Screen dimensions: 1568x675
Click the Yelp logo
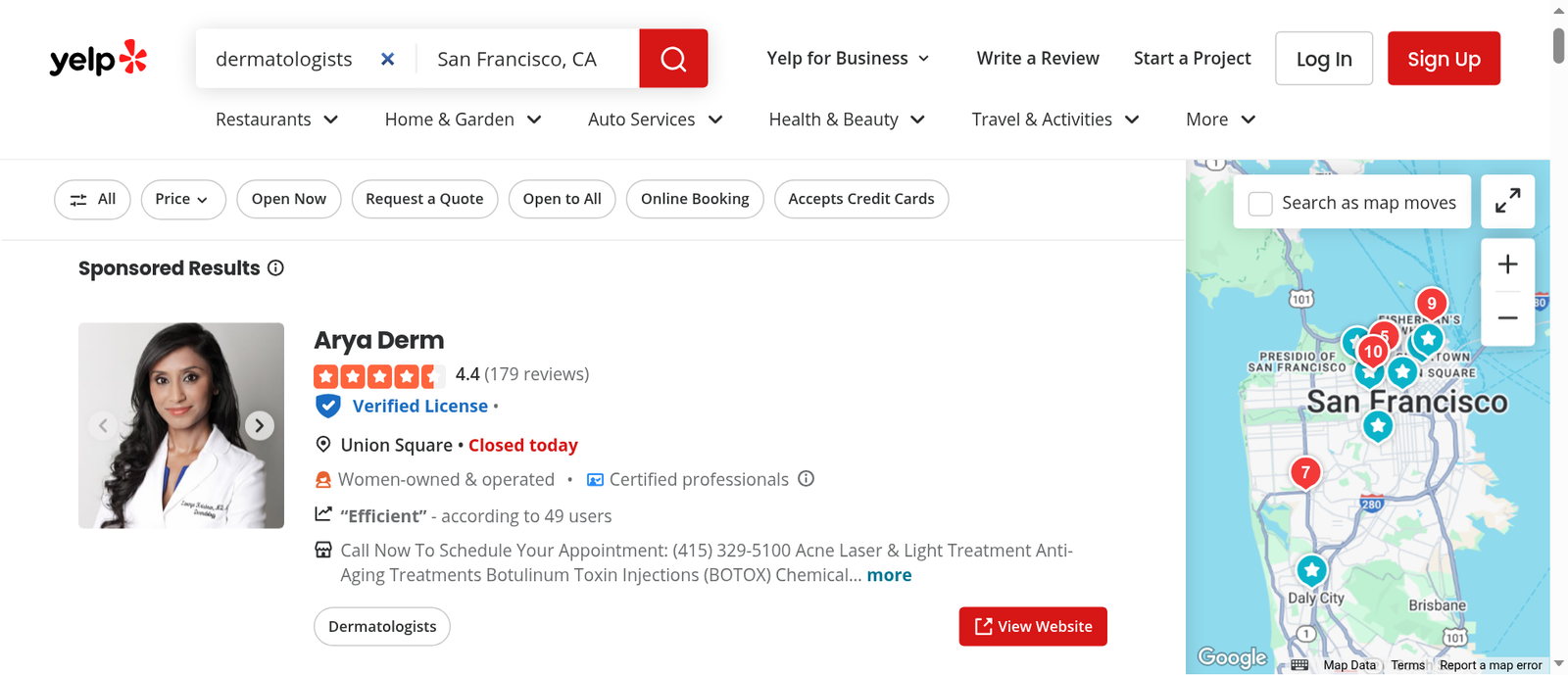tap(98, 59)
